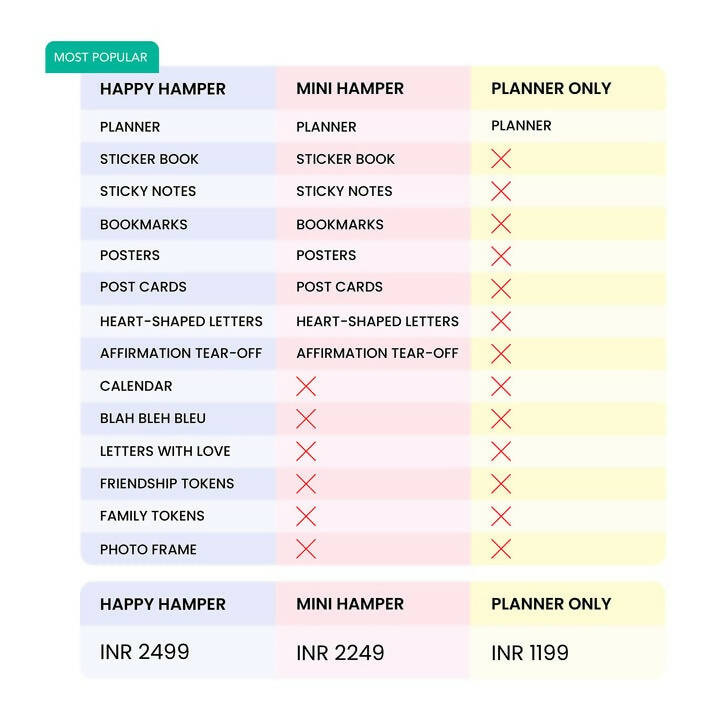Select the Mini Hamper column header
The height and width of the screenshot is (720, 720).
point(350,89)
